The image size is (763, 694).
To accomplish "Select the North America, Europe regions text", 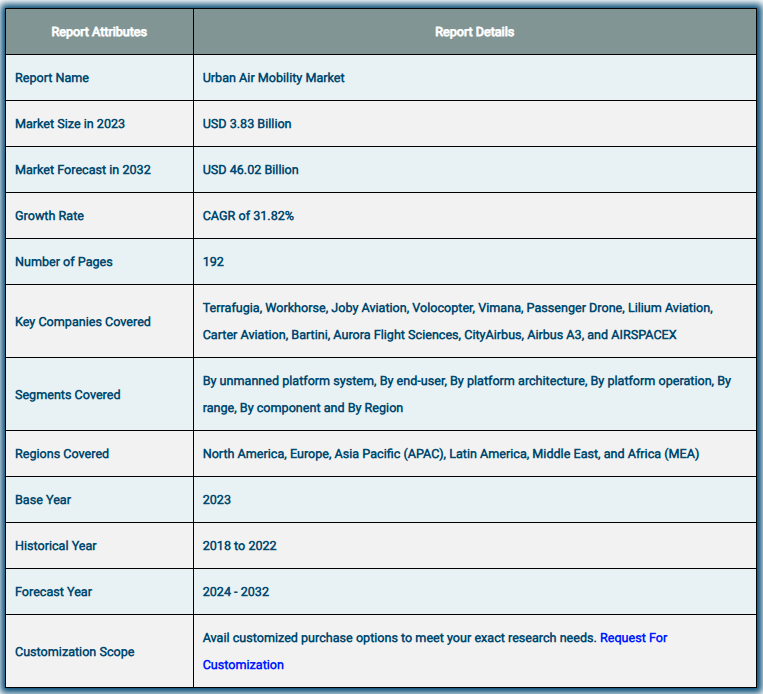I will [451, 454].
